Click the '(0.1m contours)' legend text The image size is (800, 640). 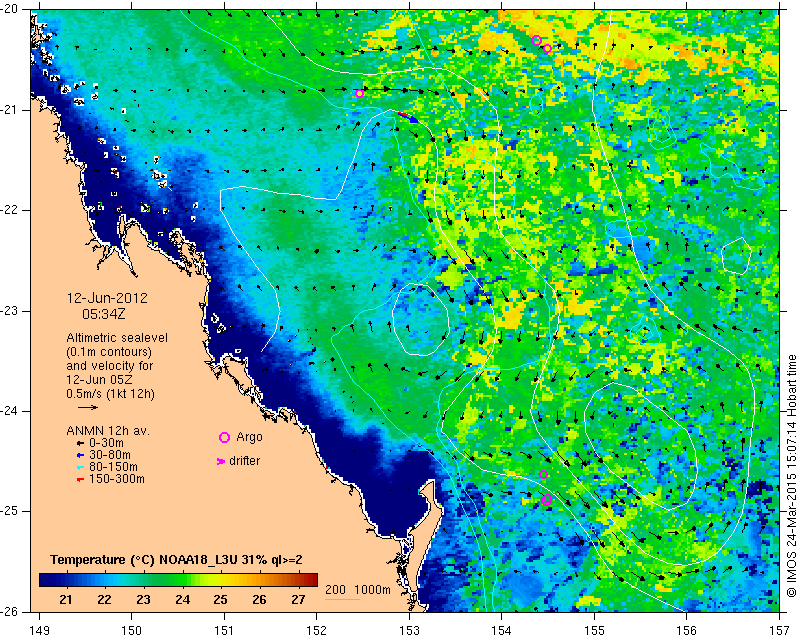[x=109, y=352]
